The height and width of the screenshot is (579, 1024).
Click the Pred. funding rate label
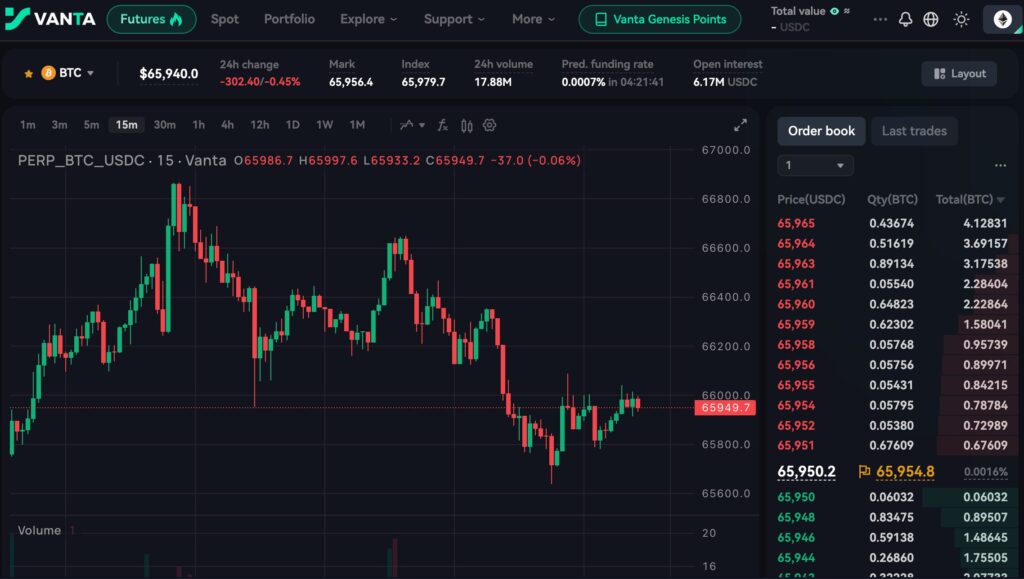tap(607, 64)
